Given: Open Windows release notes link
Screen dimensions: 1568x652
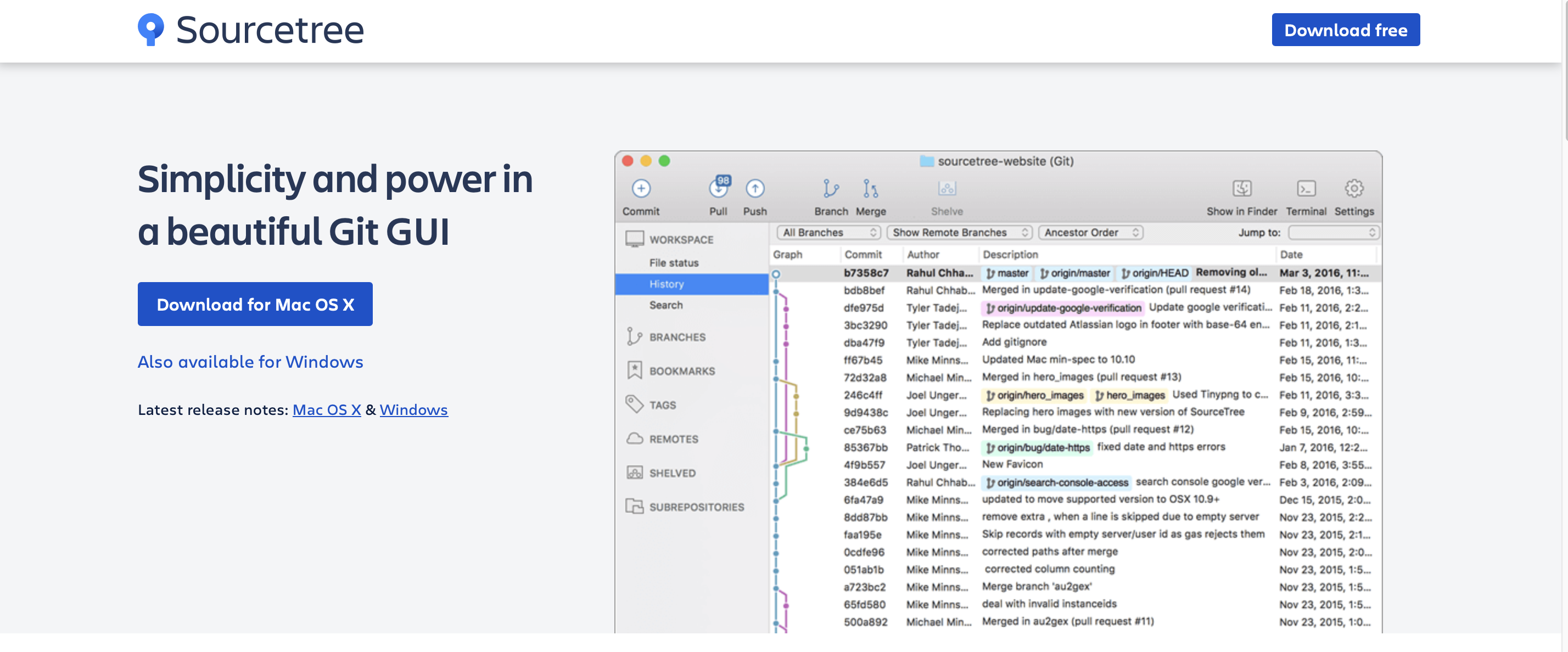Looking at the screenshot, I should click(414, 410).
